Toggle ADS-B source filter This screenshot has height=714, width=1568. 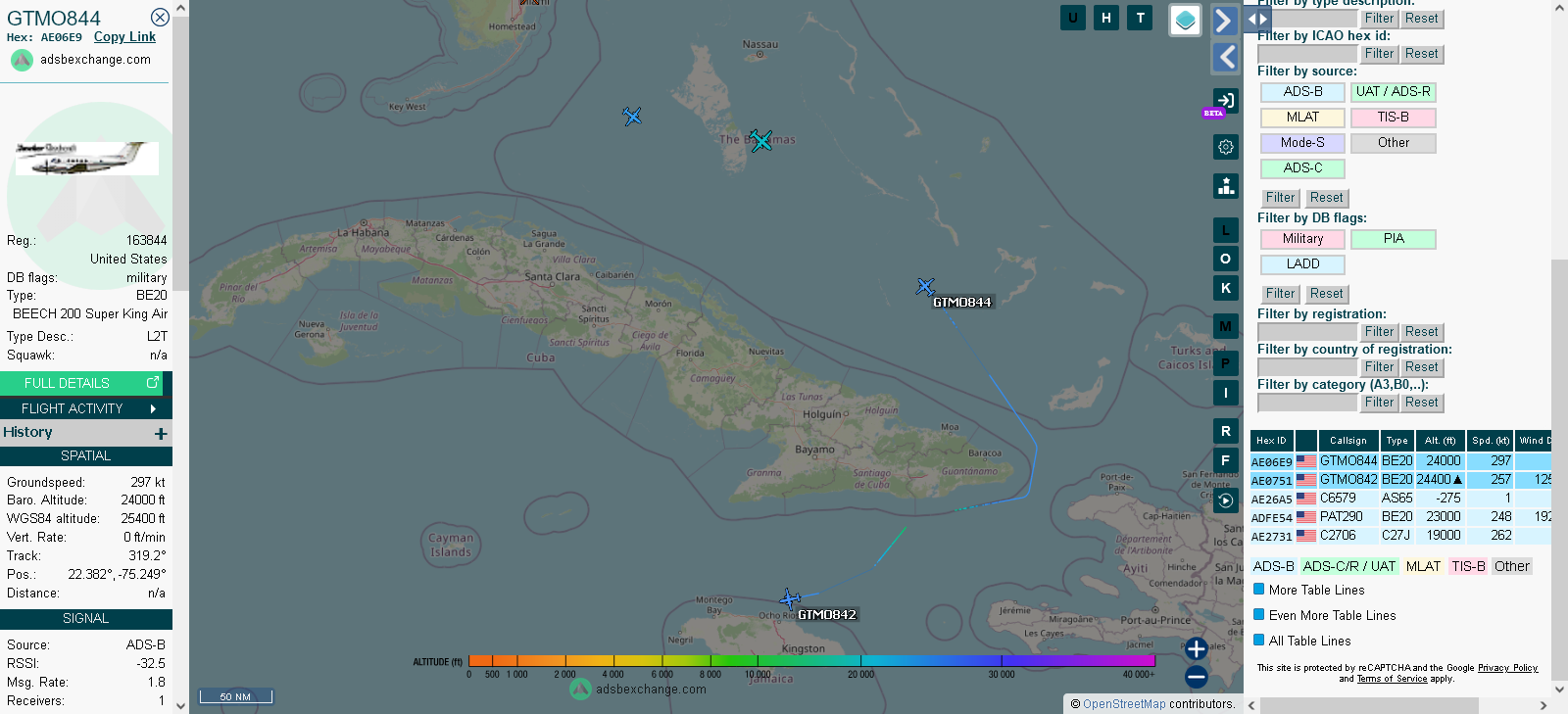click(1302, 92)
